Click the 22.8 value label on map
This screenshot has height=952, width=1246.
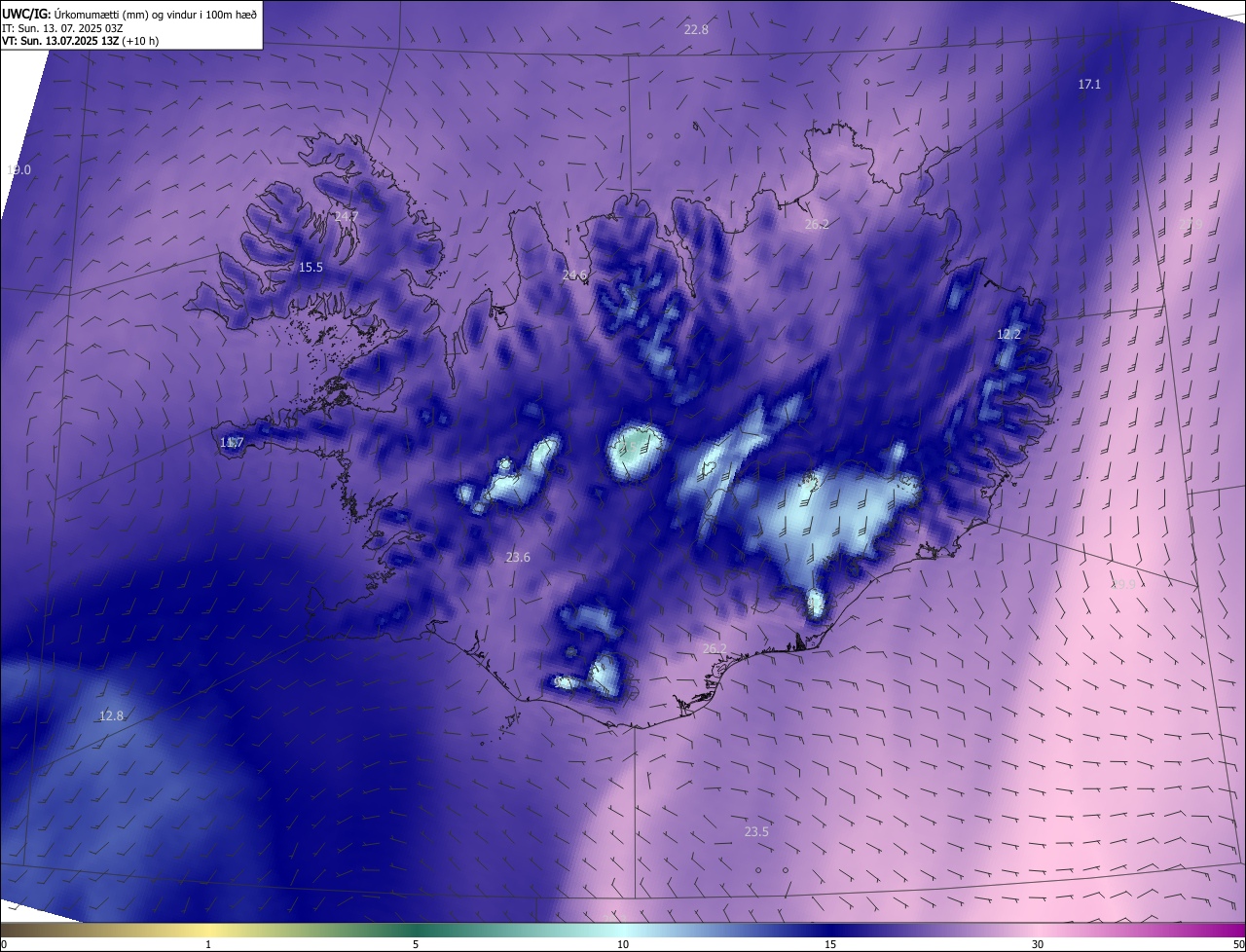tap(696, 30)
